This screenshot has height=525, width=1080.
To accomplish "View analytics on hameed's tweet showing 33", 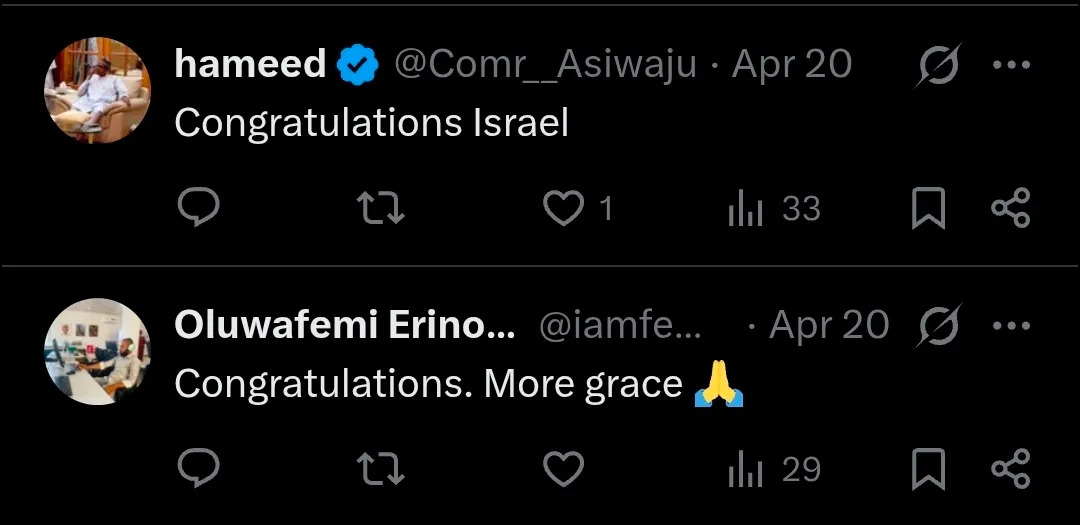I will (x=746, y=209).
